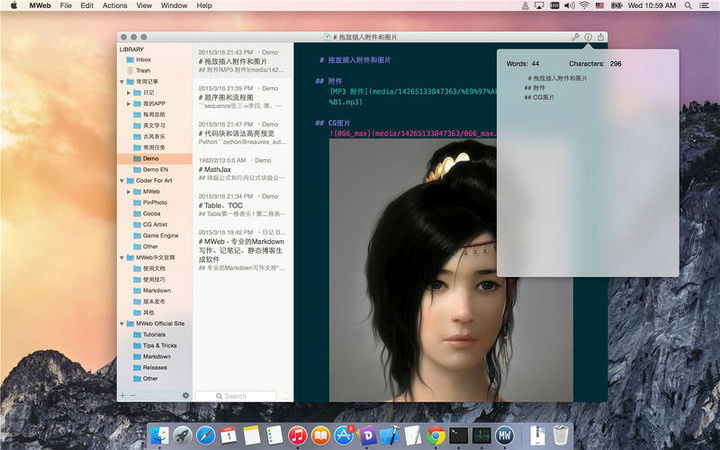Viewport: 720px width, 450px height.
Task: Collapse the MWeb中文官网 category
Action: [x=122, y=258]
